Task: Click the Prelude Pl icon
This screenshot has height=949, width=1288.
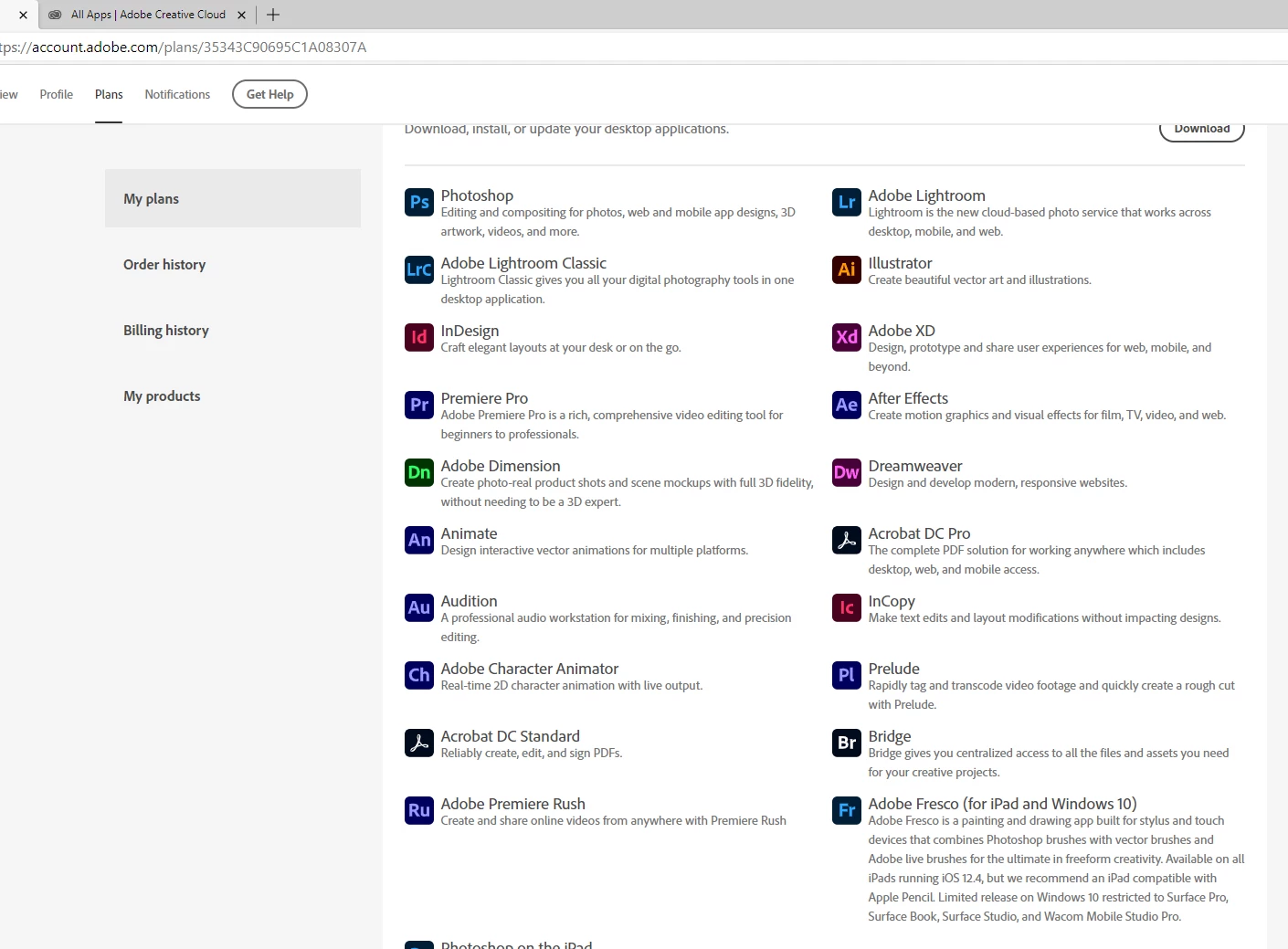Action: 847,675
